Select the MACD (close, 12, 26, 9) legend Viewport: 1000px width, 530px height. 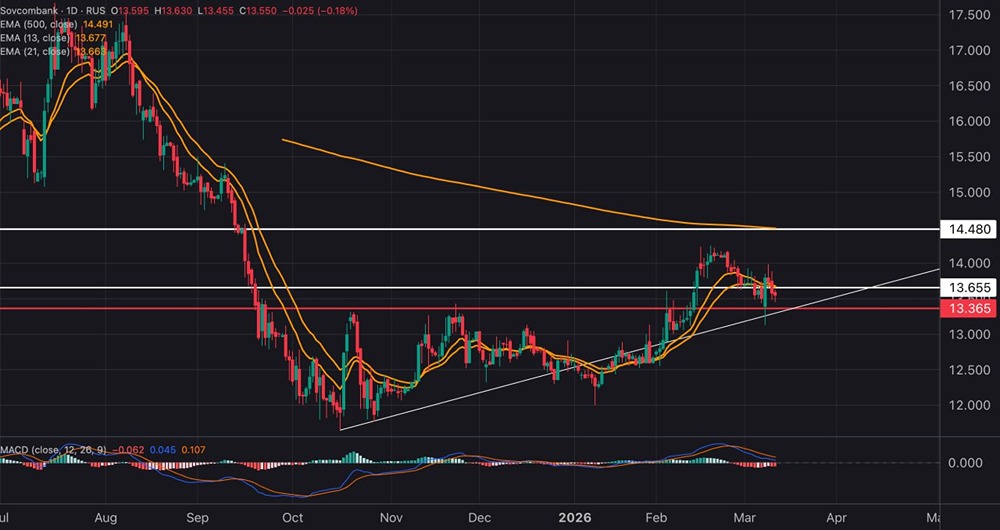(54, 450)
